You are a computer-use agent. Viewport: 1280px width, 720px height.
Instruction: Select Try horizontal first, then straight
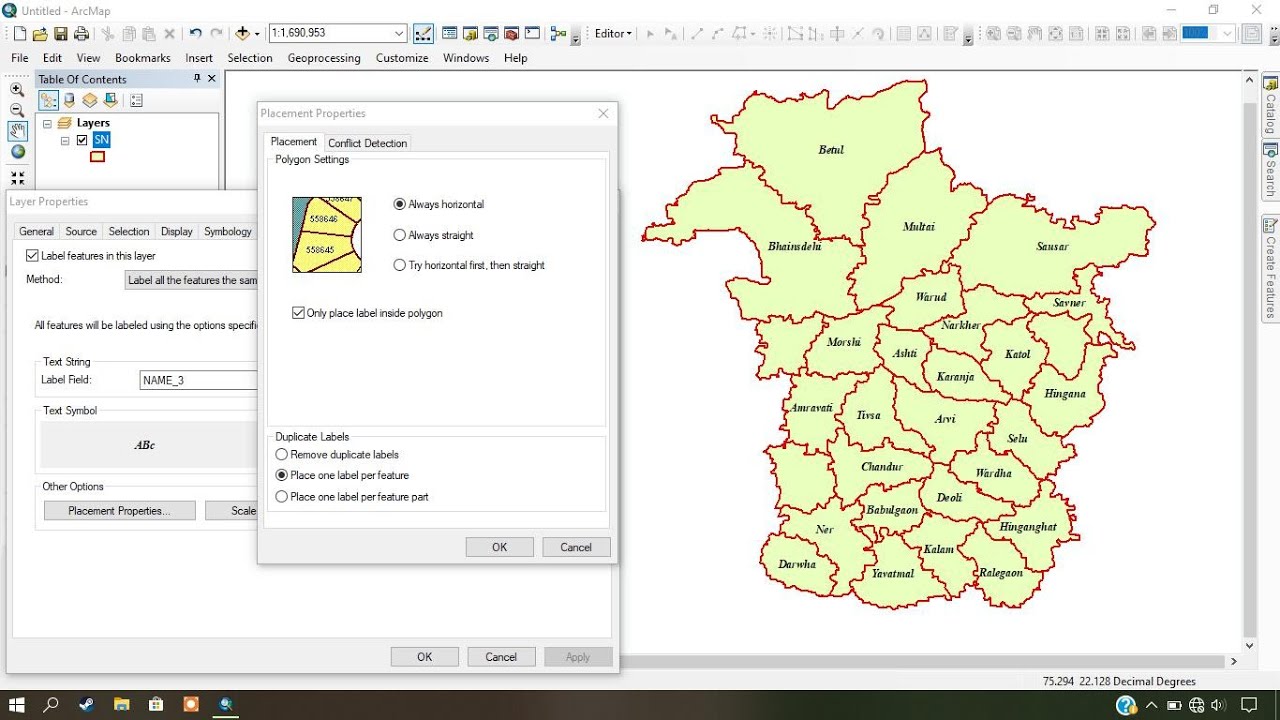[400, 265]
